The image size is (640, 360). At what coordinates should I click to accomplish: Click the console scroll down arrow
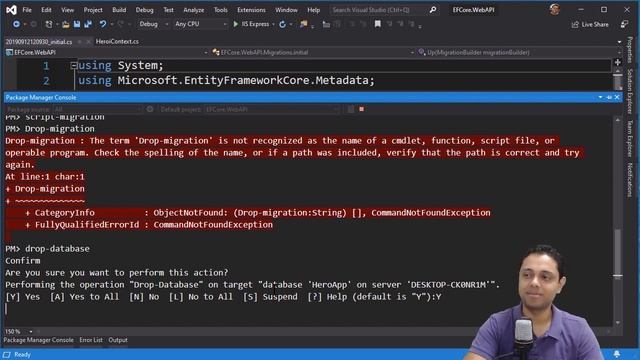point(618,322)
